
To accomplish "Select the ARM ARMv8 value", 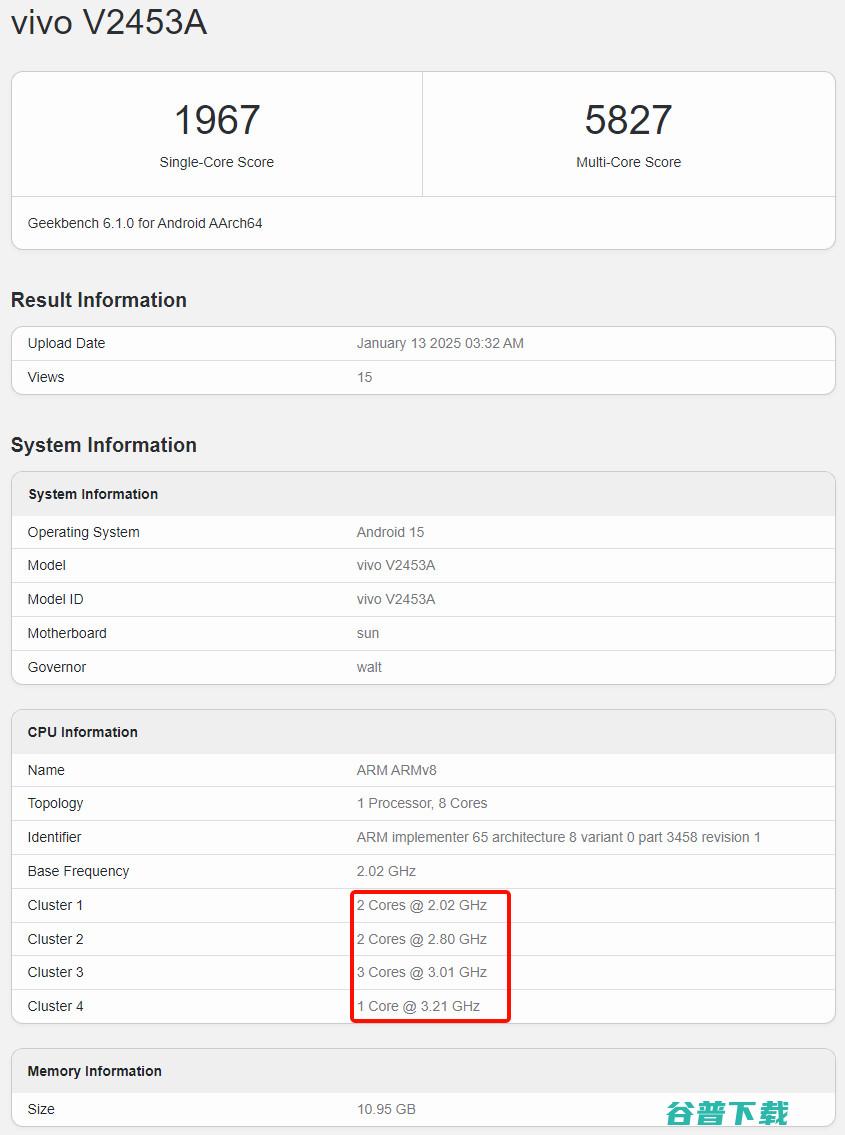I will 396,770.
